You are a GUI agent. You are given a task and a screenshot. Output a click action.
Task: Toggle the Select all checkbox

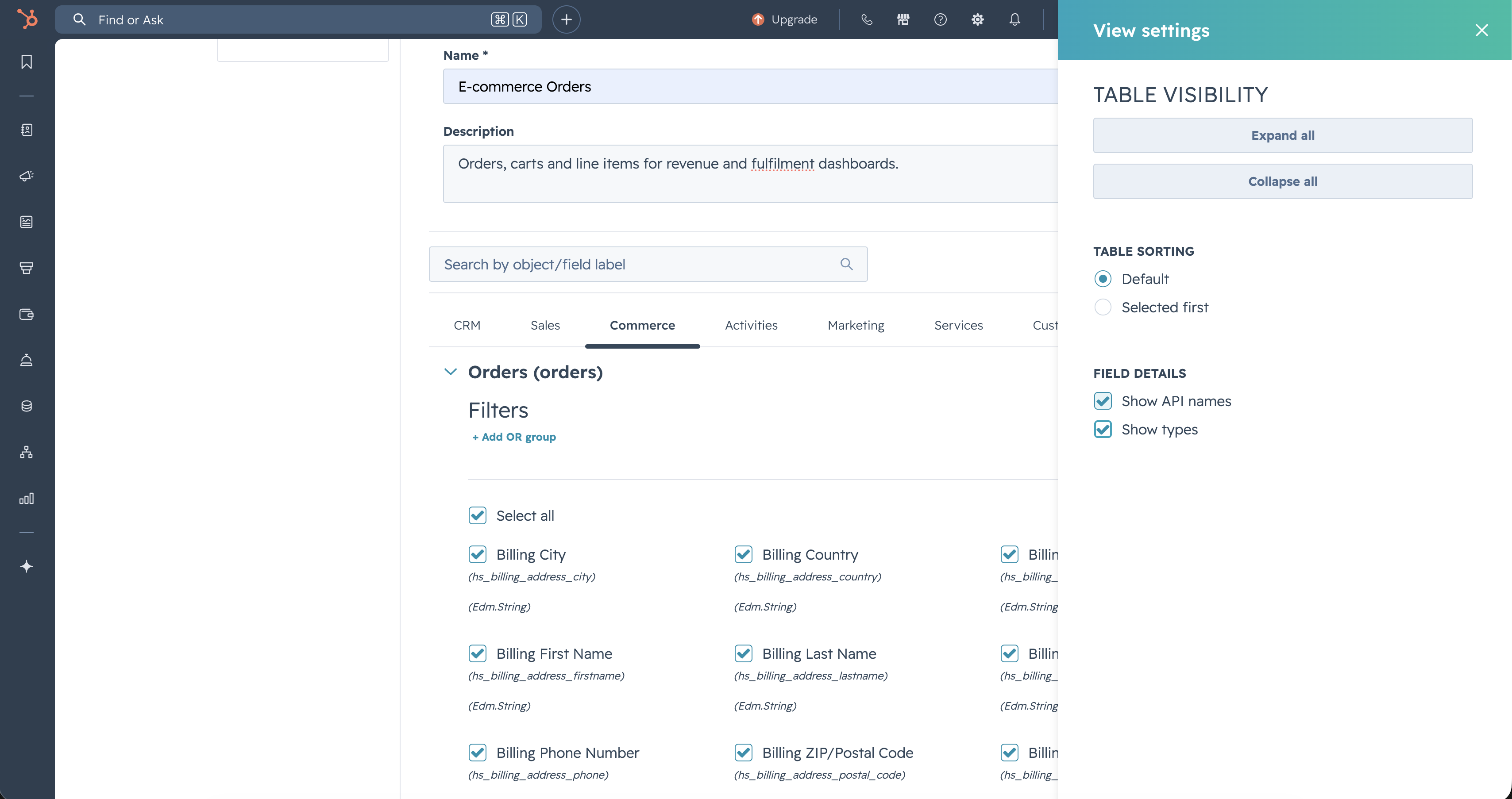click(x=477, y=515)
